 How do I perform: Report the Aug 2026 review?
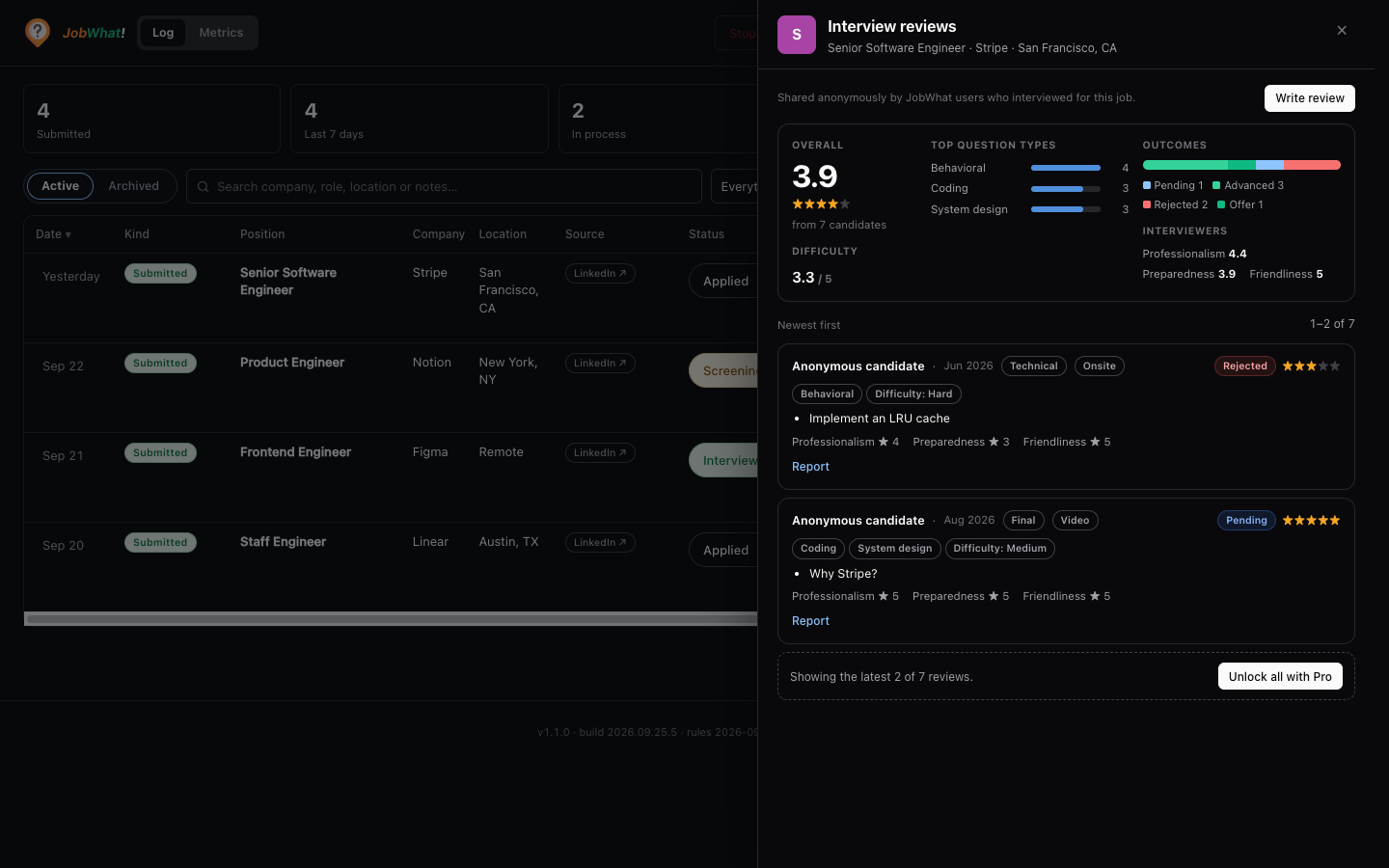[810, 621]
